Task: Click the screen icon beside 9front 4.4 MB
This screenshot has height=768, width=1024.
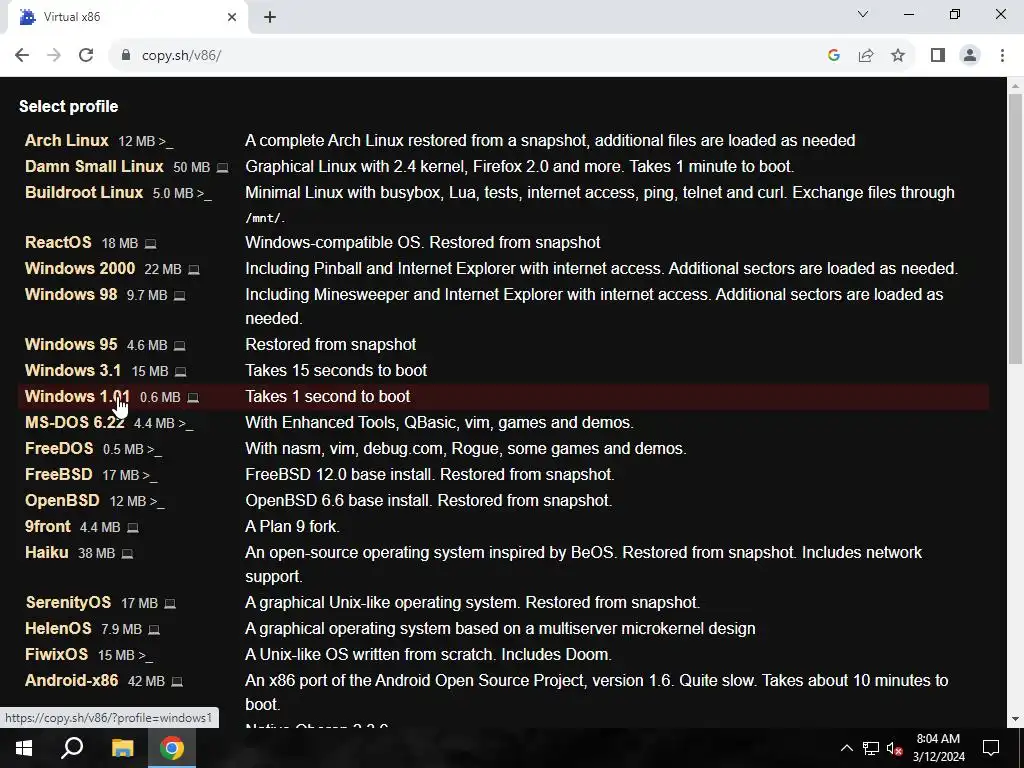Action: tap(133, 528)
